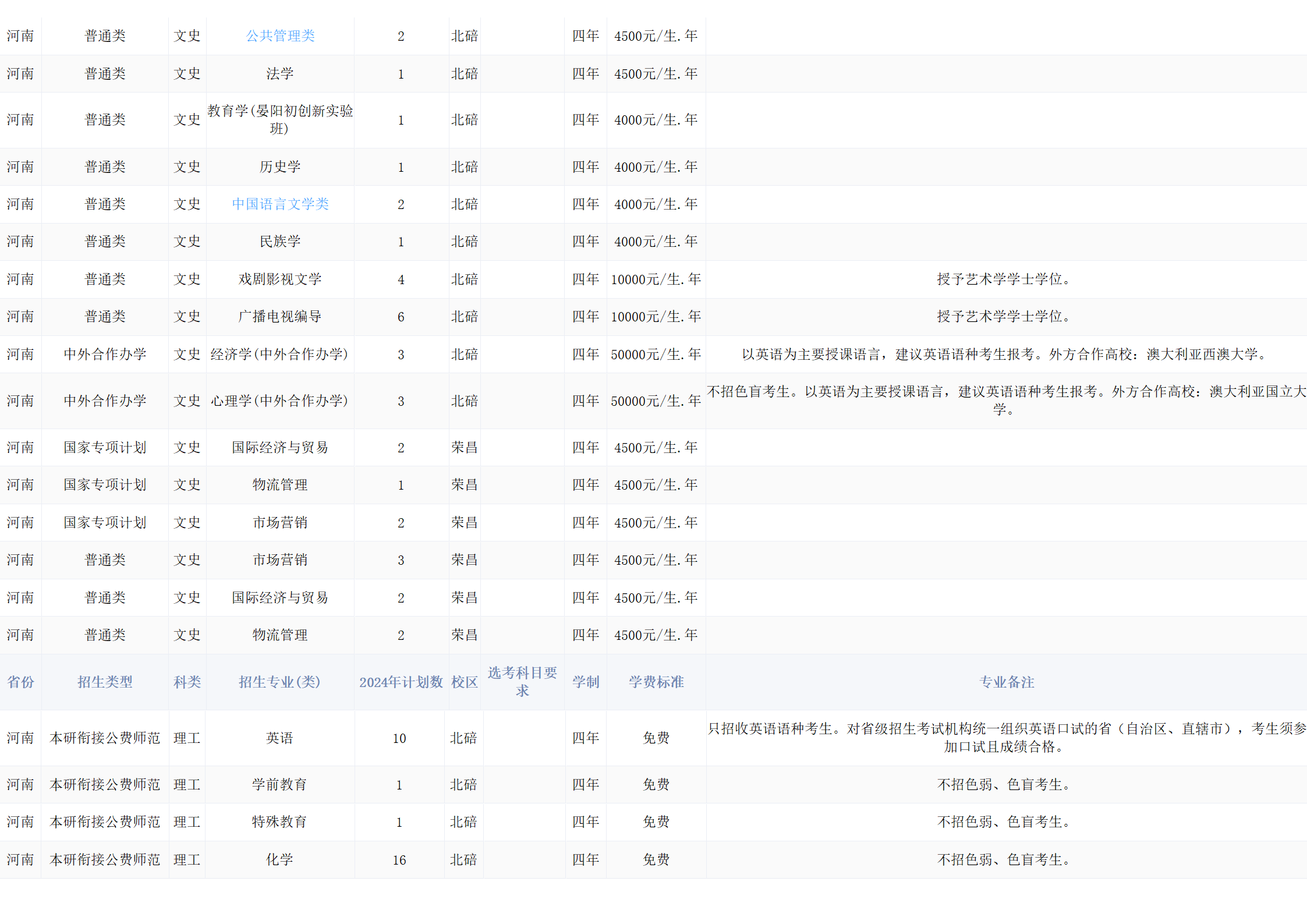Click the 招生专业(类) column header

point(279,682)
